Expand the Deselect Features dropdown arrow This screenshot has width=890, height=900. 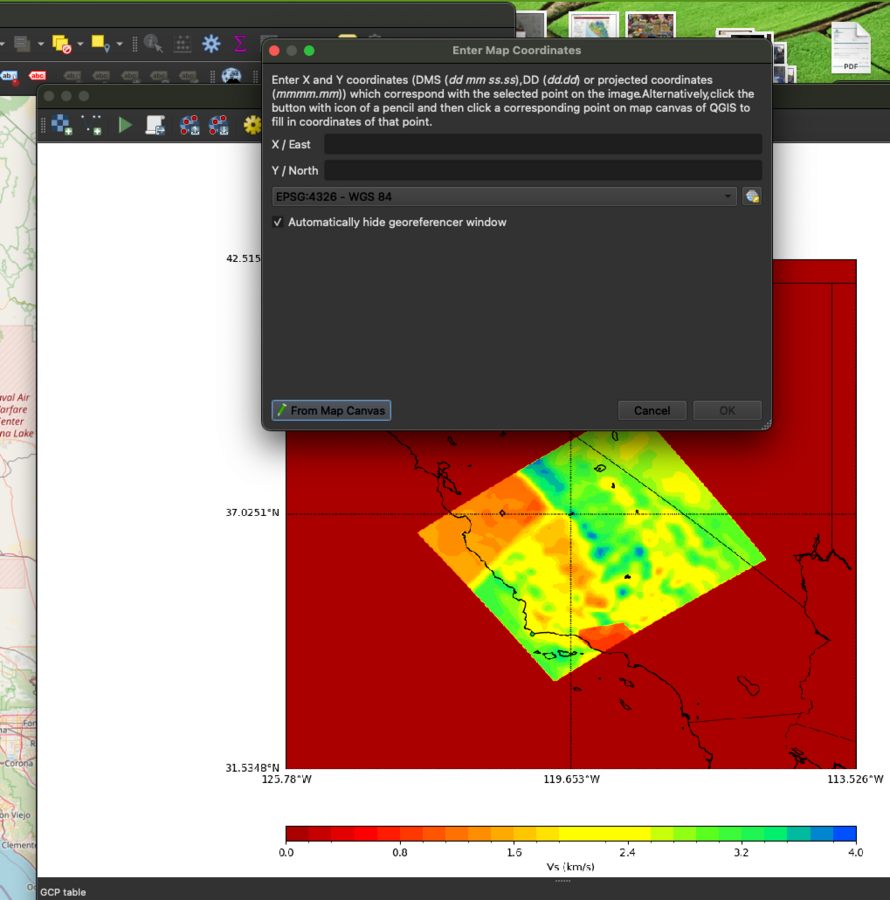coord(79,44)
